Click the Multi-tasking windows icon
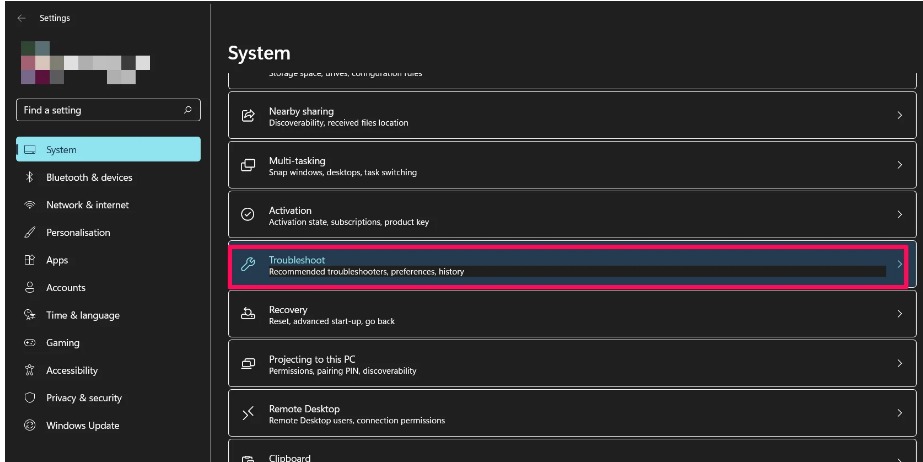The image size is (923, 462). click(x=249, y=166)
